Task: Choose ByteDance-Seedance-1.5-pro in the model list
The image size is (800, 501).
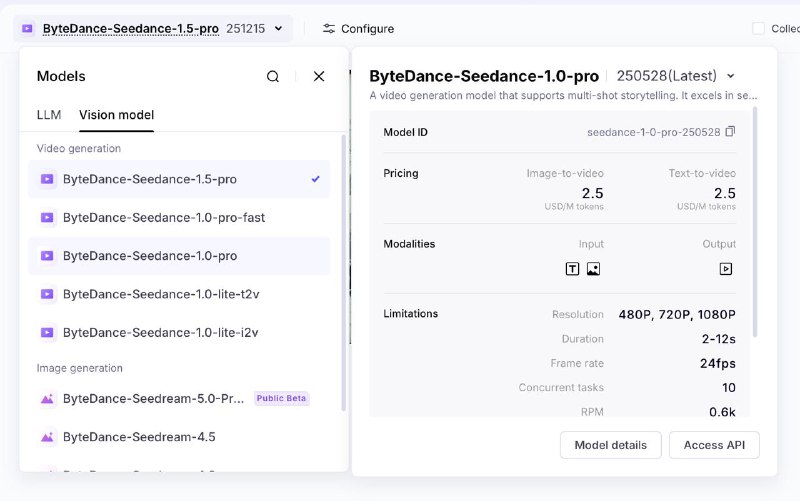Action: click(x=179, y=179)
